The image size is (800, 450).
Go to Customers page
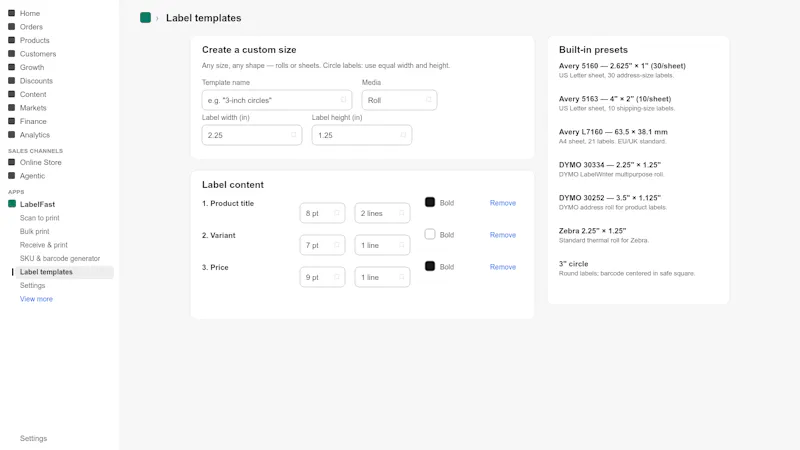38,54
